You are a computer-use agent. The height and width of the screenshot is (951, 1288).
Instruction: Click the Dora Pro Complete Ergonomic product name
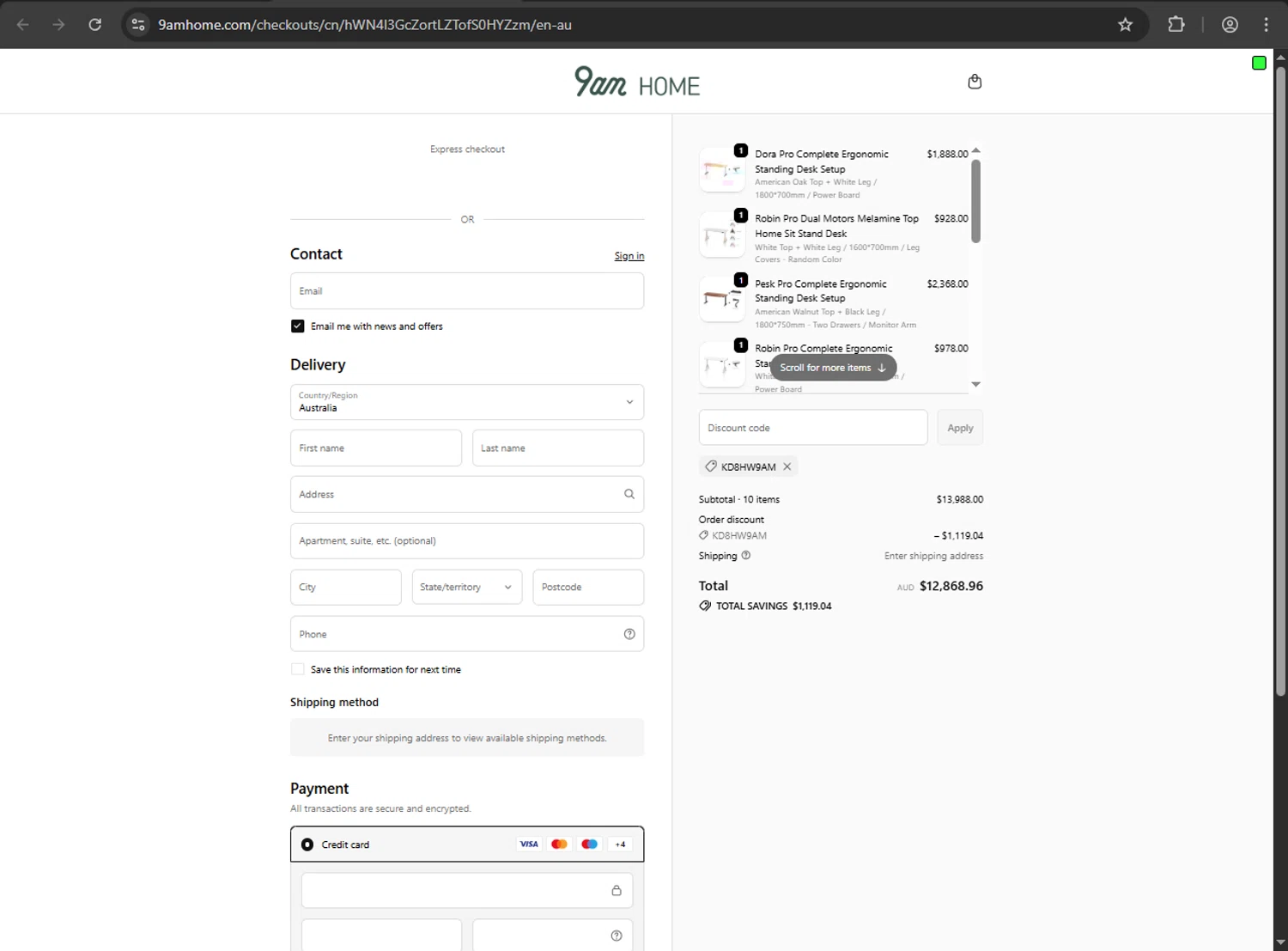[822, 162]
